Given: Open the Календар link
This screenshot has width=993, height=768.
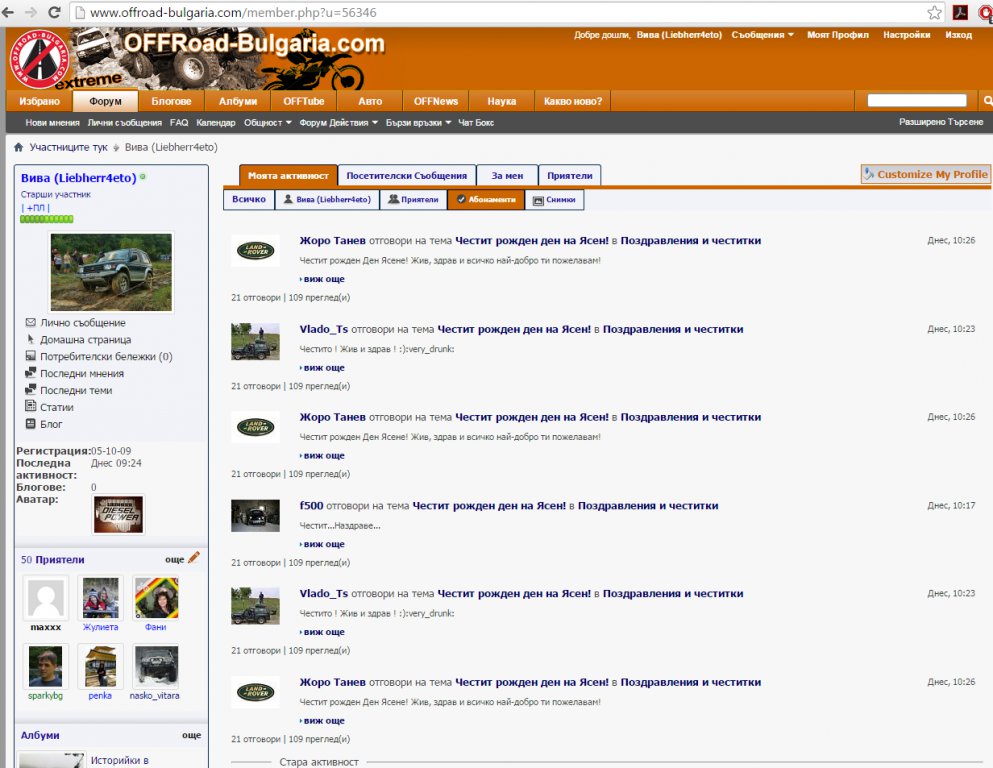Looking at the screenshot, I should [215, 123].
